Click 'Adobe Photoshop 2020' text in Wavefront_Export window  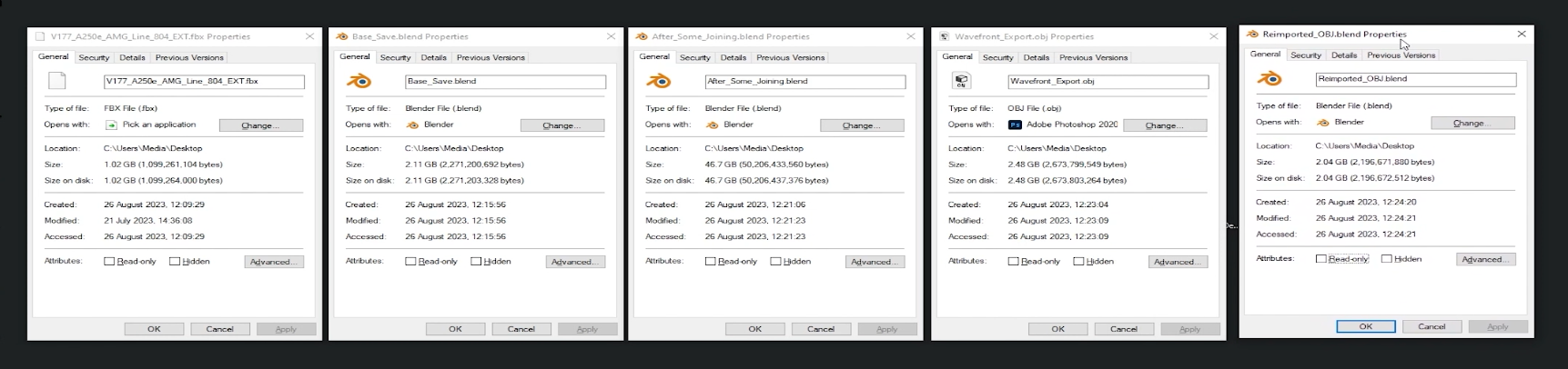(x=1072, y=125)
